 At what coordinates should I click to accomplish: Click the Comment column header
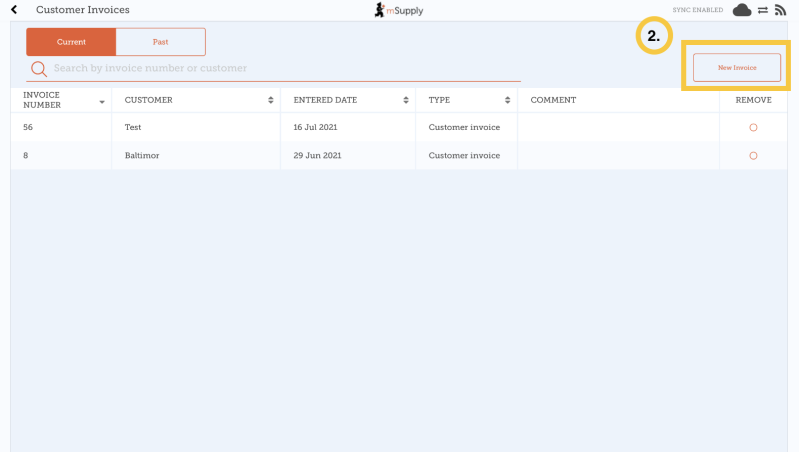tap(553, 100)
